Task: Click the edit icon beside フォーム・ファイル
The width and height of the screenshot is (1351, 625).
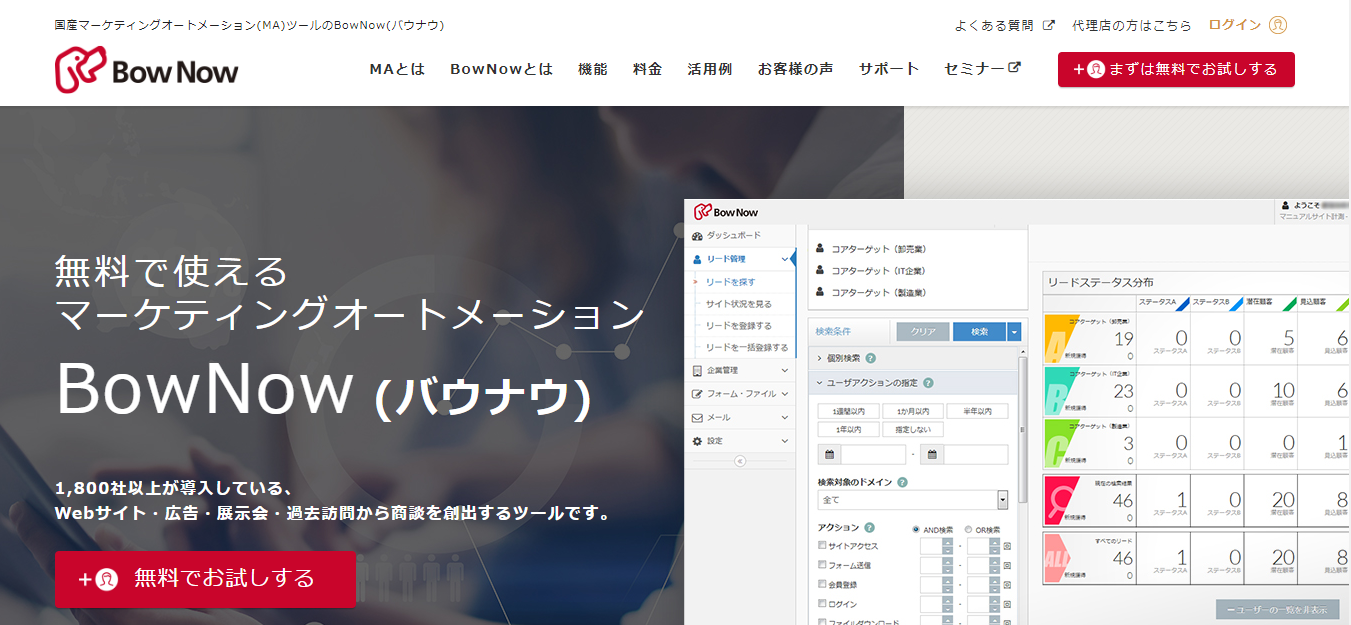Action: coord(698,394)
